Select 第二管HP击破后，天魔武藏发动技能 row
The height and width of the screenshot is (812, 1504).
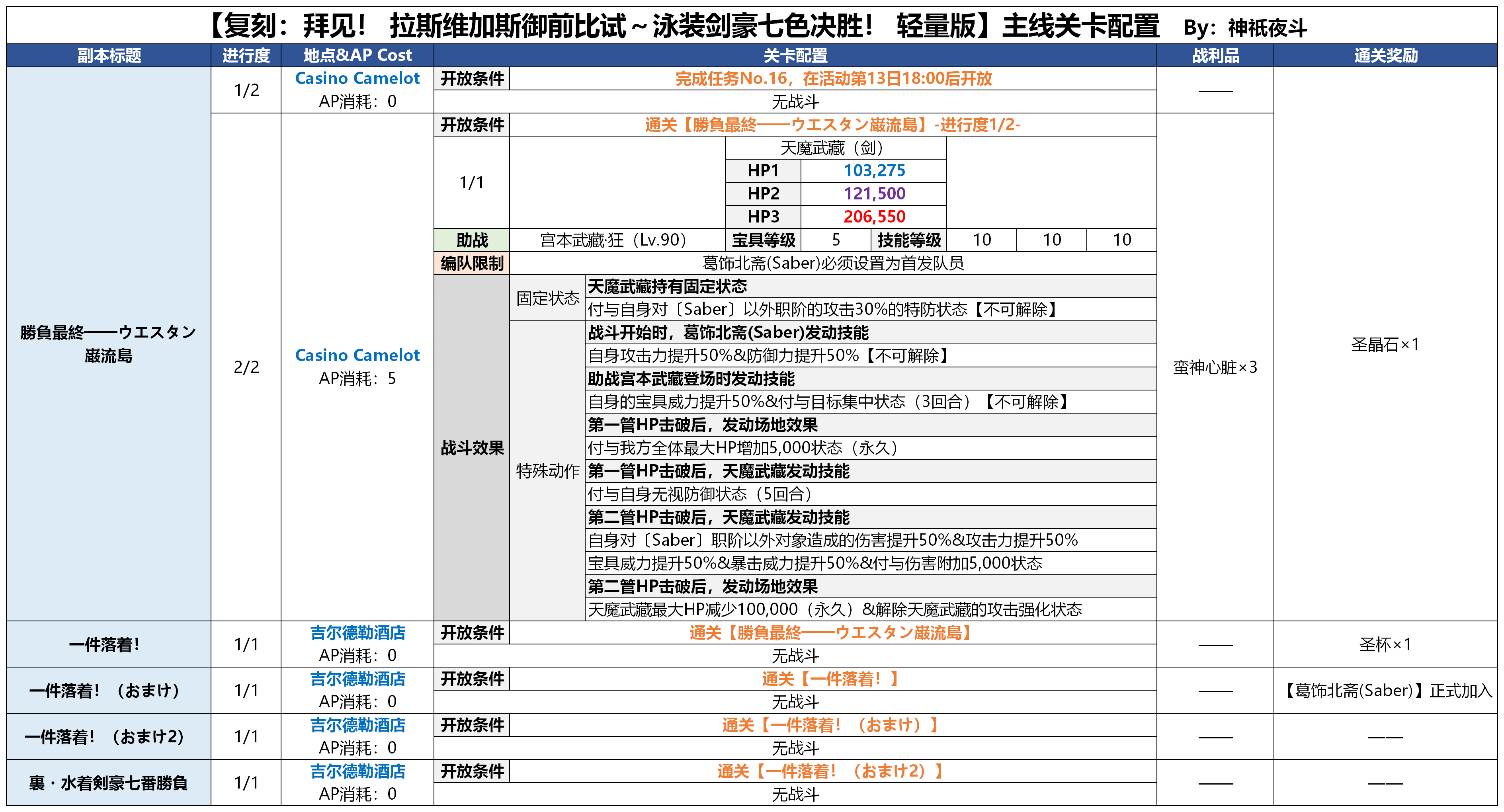871,517
